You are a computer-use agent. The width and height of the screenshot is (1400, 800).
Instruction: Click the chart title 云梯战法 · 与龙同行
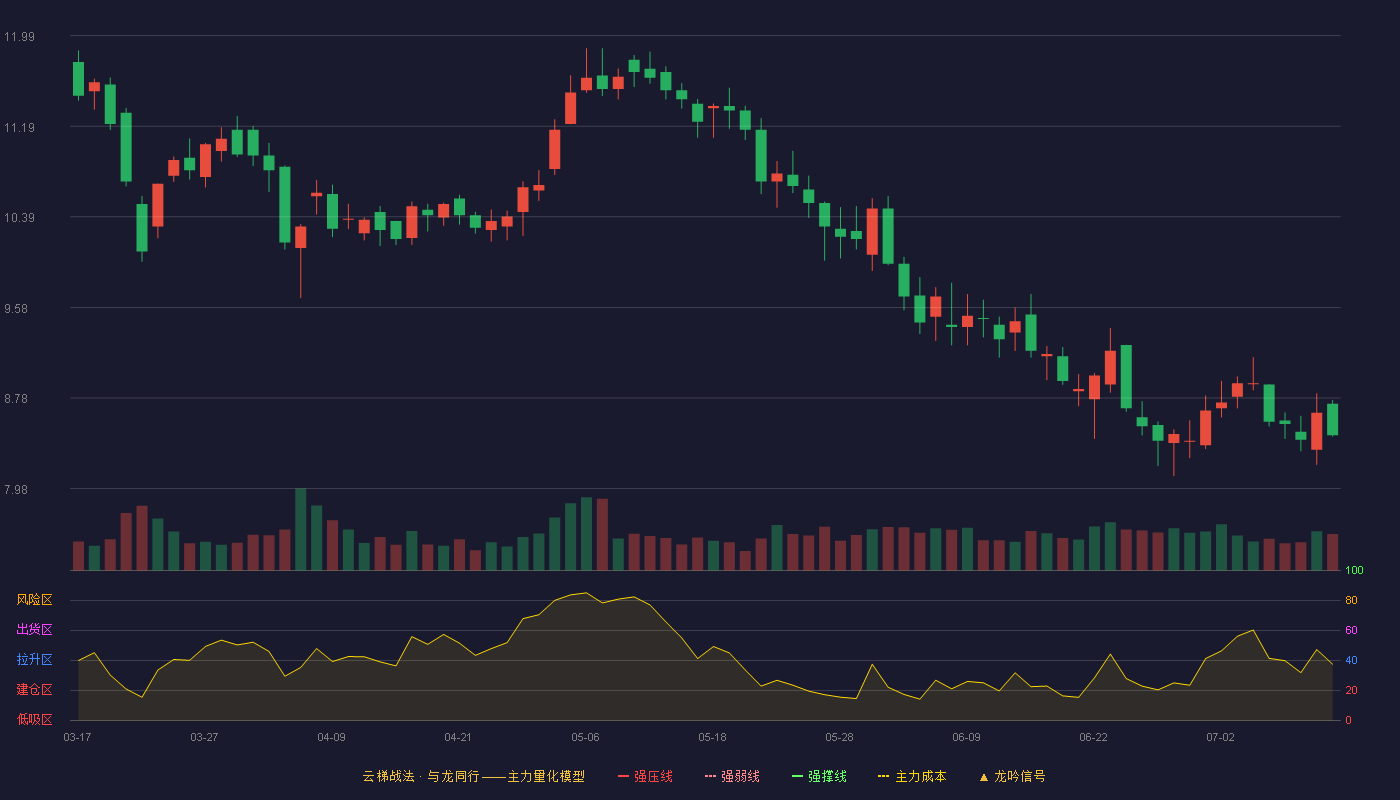pos(421,776)
